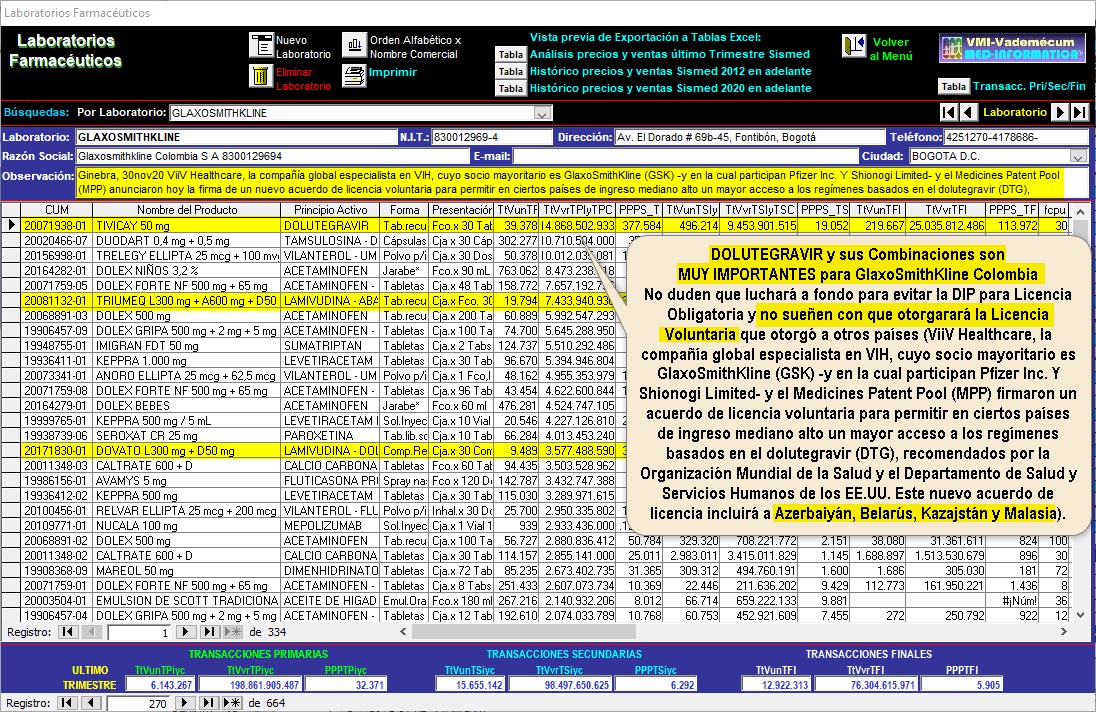1096x712 pixels.
Task: Click the Volver al Menú door icon
Action: point(853,47)
